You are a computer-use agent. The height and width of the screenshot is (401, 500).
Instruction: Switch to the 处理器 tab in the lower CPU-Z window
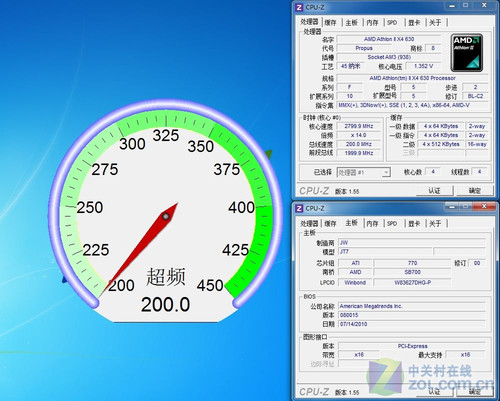(309, 224)
